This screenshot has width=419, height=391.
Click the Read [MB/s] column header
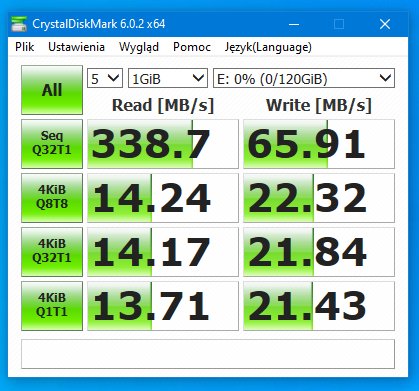[163, 105]
